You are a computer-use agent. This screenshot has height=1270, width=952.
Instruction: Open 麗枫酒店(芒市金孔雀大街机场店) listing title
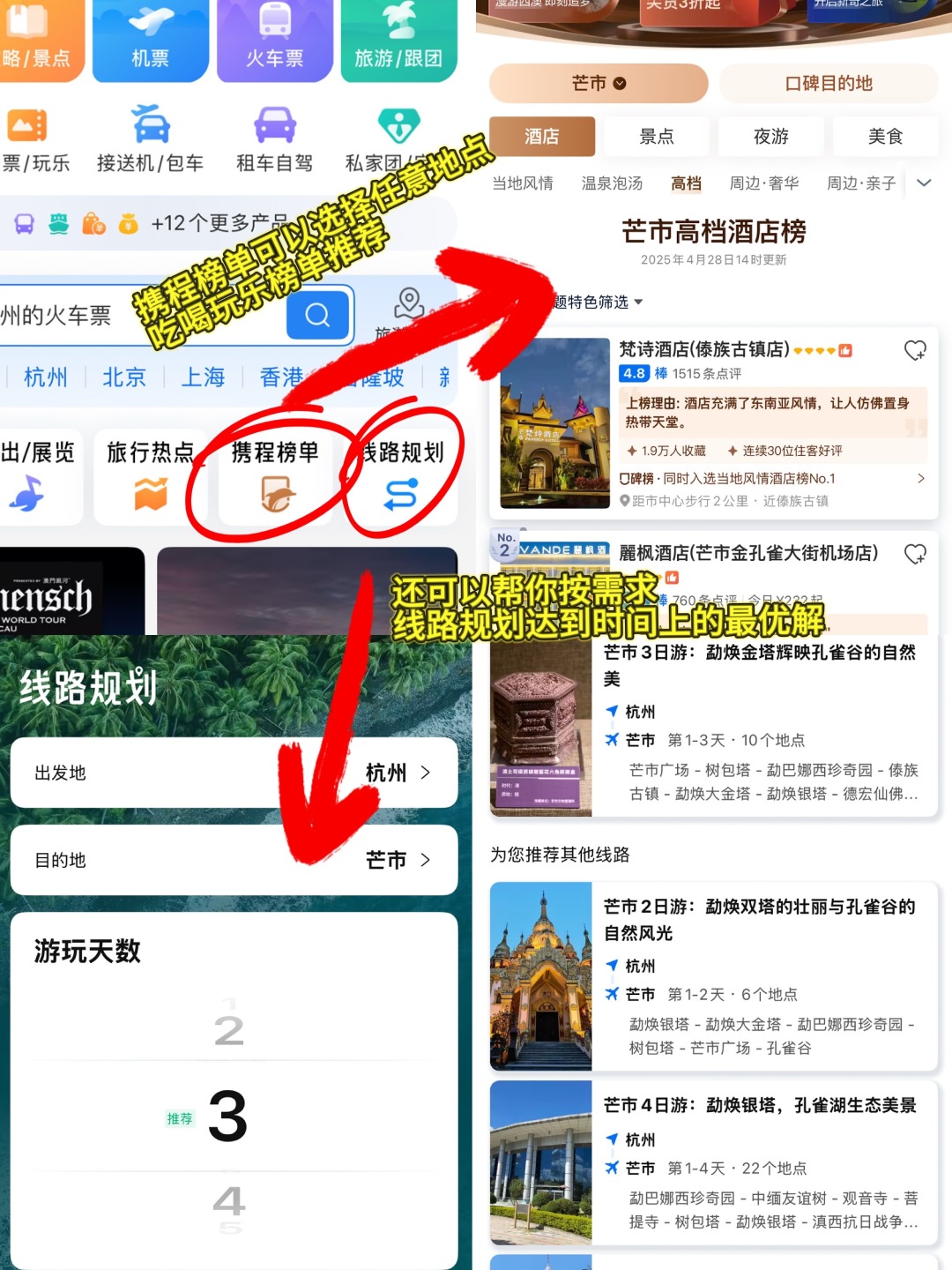[x=748, y=553]
